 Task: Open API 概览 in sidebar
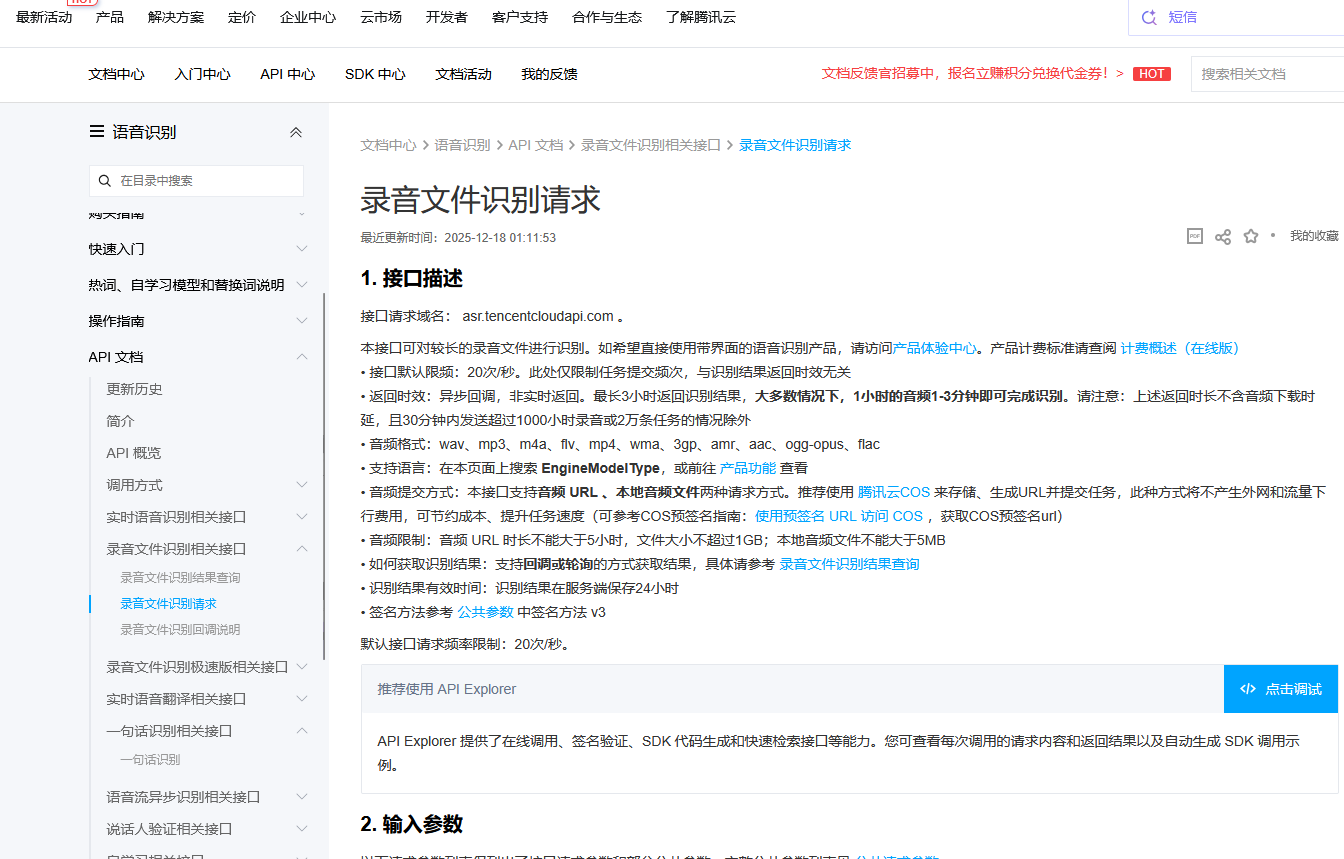click(x=133, y=453)
